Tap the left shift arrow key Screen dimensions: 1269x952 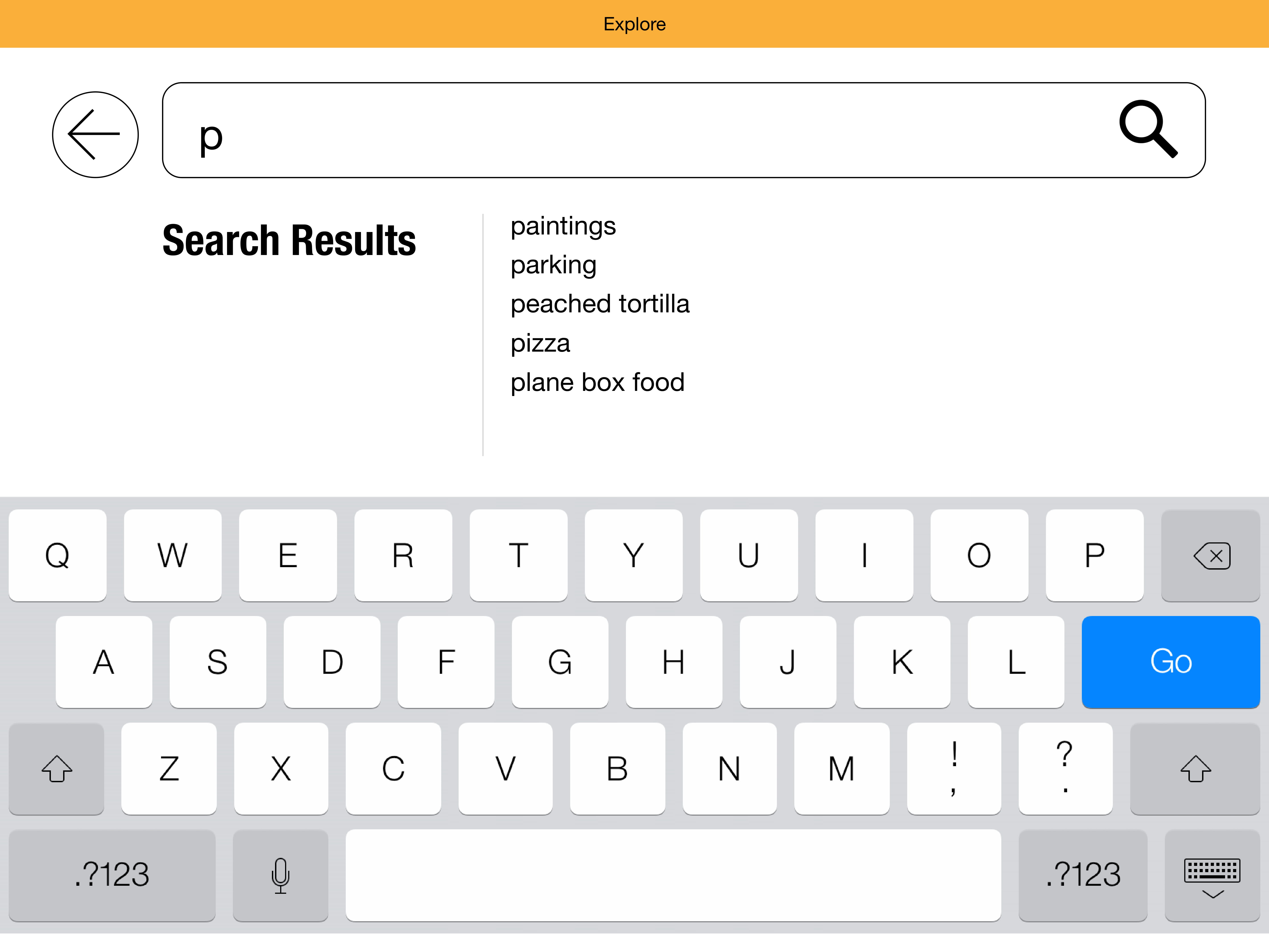click(x=56, y=769)
